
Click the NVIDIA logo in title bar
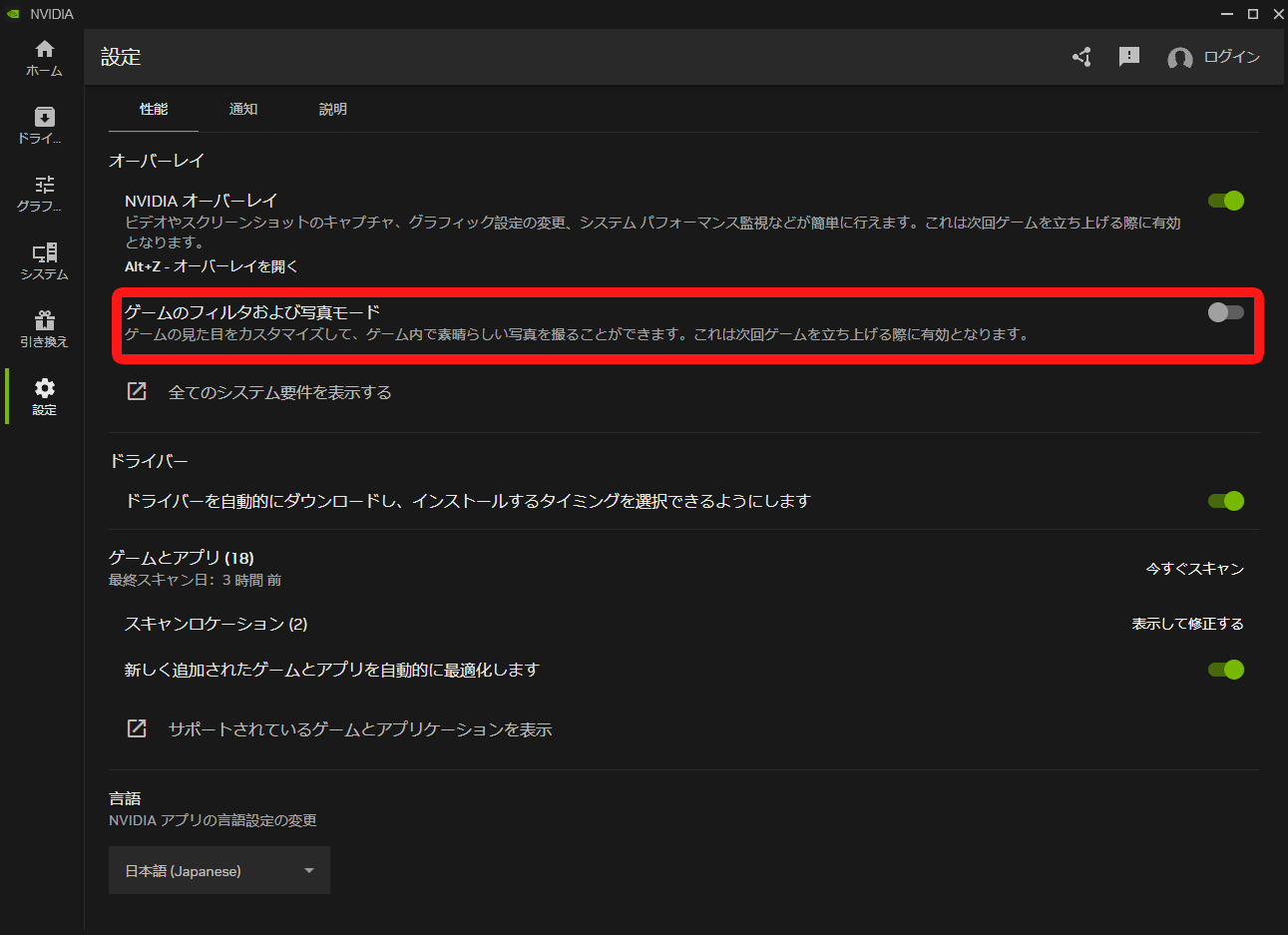pyautogui.click(x=13, y=14)
